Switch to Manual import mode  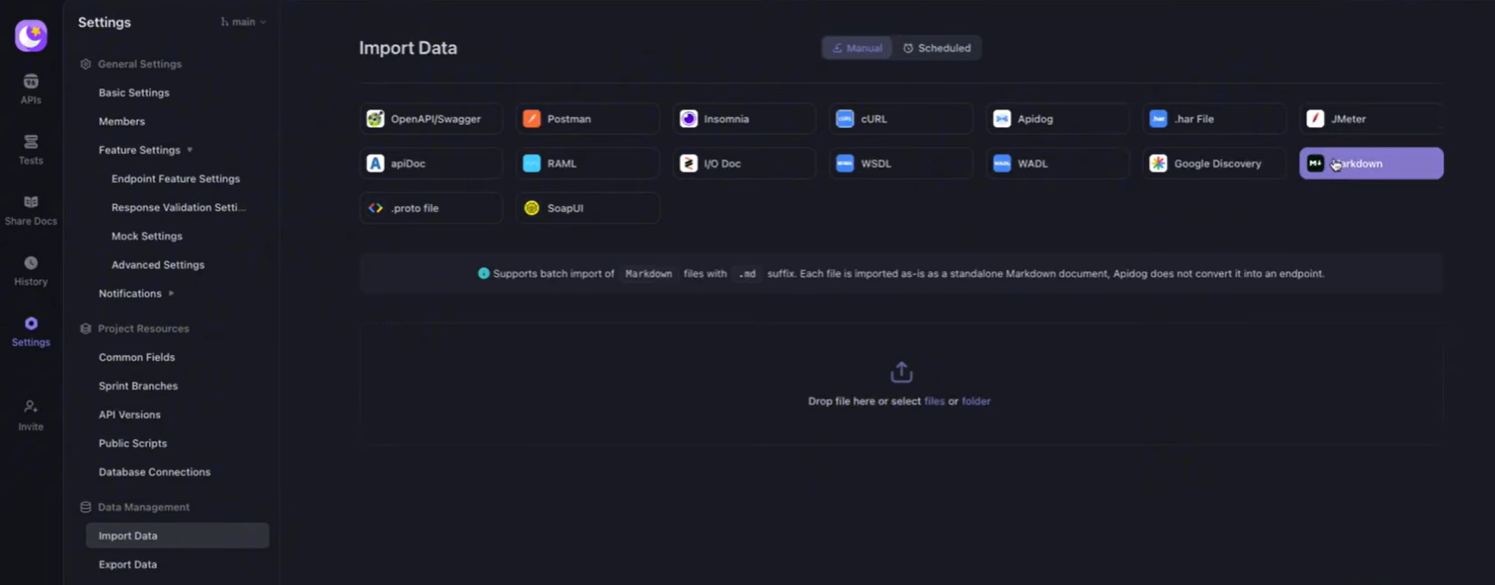[x=857, y=48]
